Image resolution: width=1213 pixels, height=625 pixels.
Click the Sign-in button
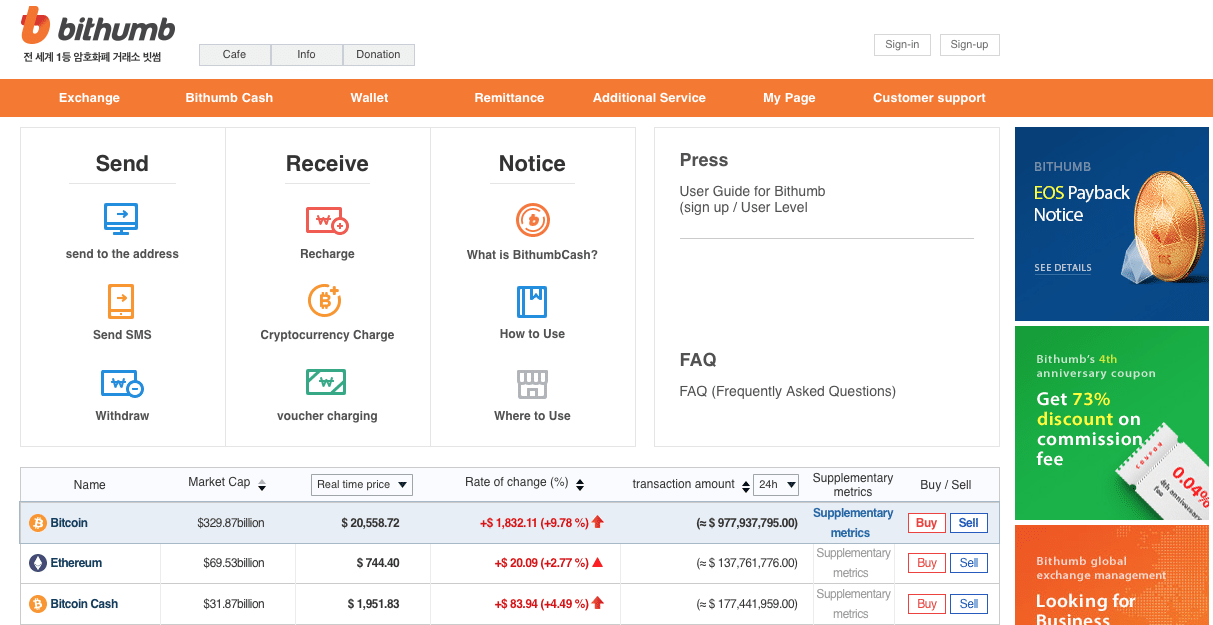(902, 45)
